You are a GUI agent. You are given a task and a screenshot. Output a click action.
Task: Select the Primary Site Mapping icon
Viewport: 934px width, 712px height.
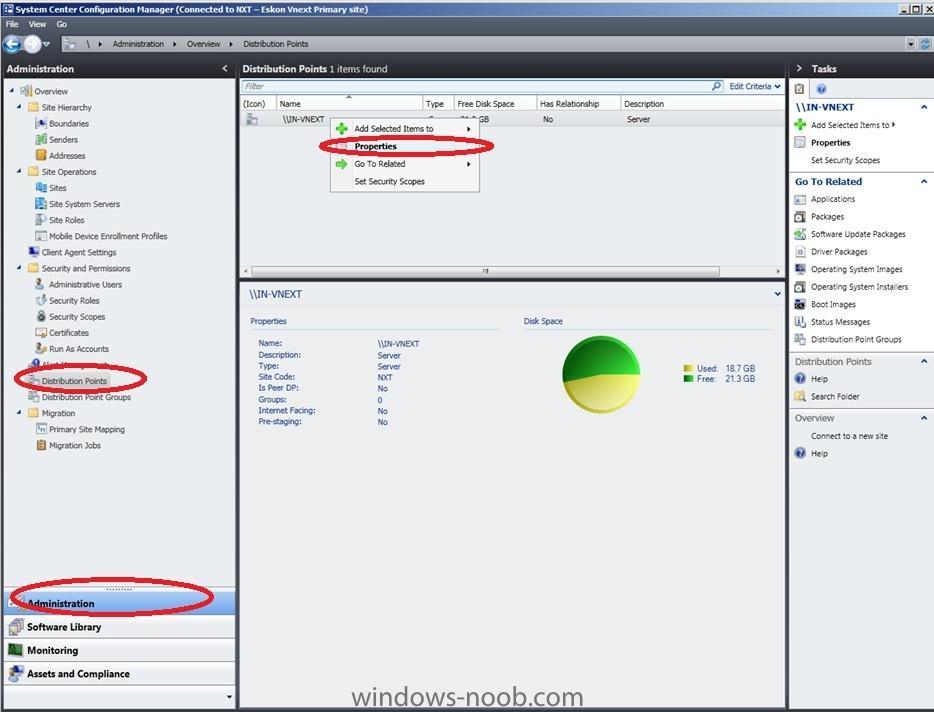(41, 429)
